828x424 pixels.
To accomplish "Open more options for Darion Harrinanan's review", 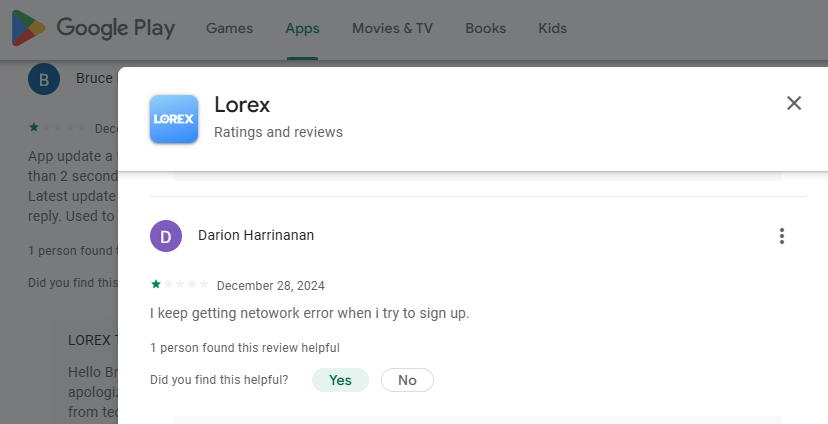I will [x=782, y=236].
